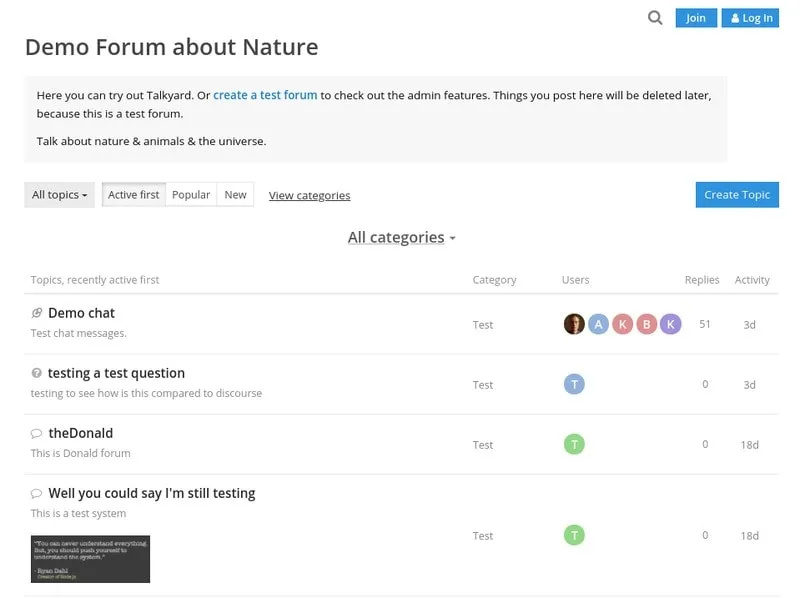Click the blue 'A' user avatar
Image resolution: width=800 pixels, height=598 pixels.
pos(598,324)
